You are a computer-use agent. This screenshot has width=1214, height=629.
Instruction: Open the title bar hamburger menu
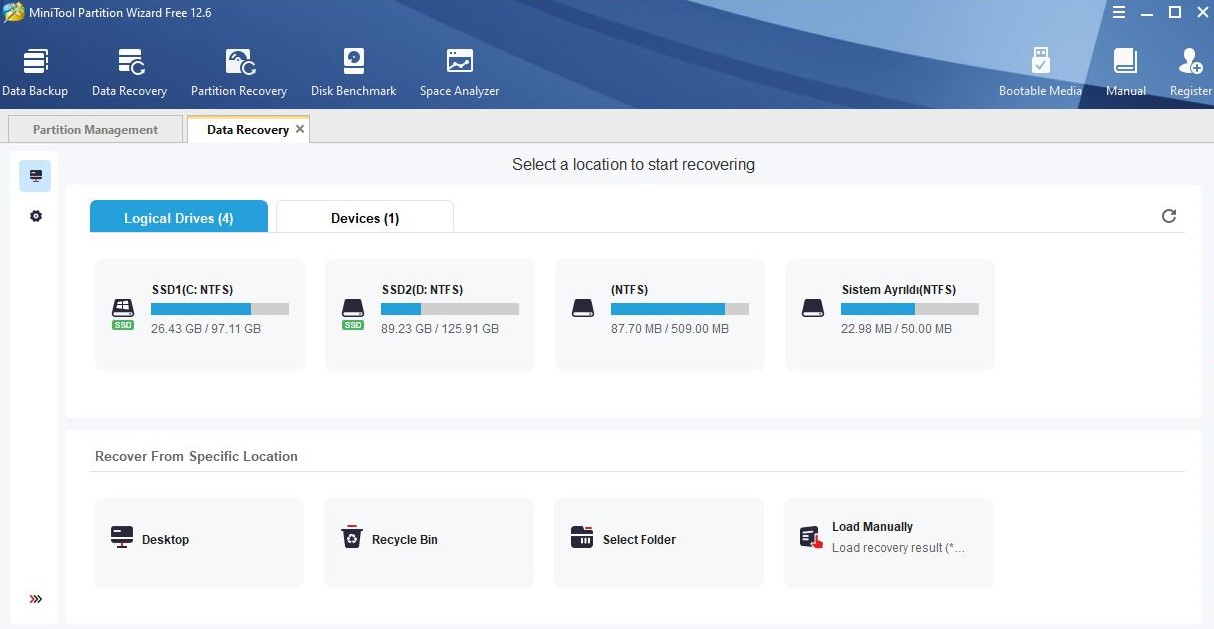click(x=1120, y=13)
